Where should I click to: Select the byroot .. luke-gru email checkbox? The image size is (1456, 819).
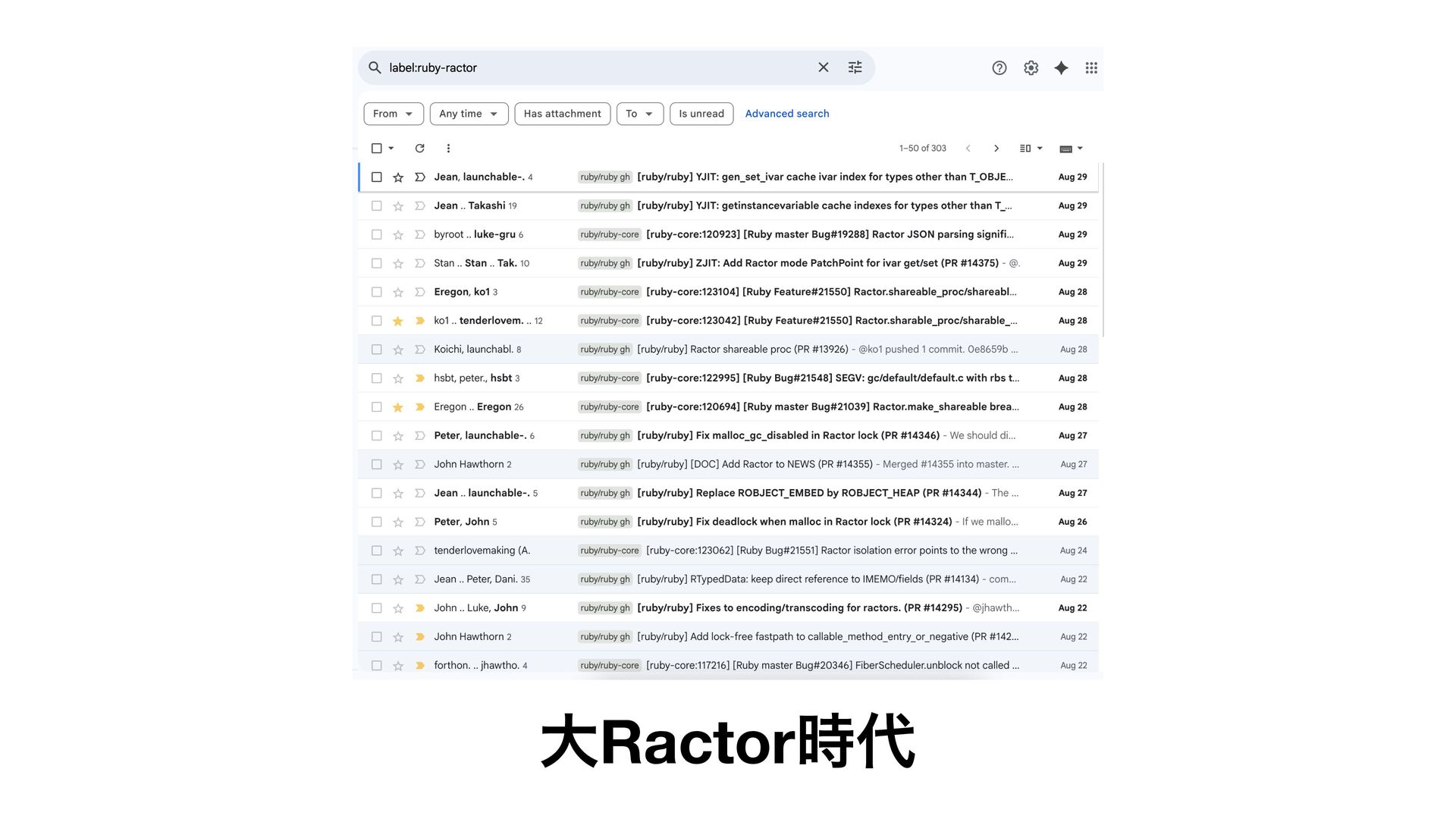click(376, 234)
